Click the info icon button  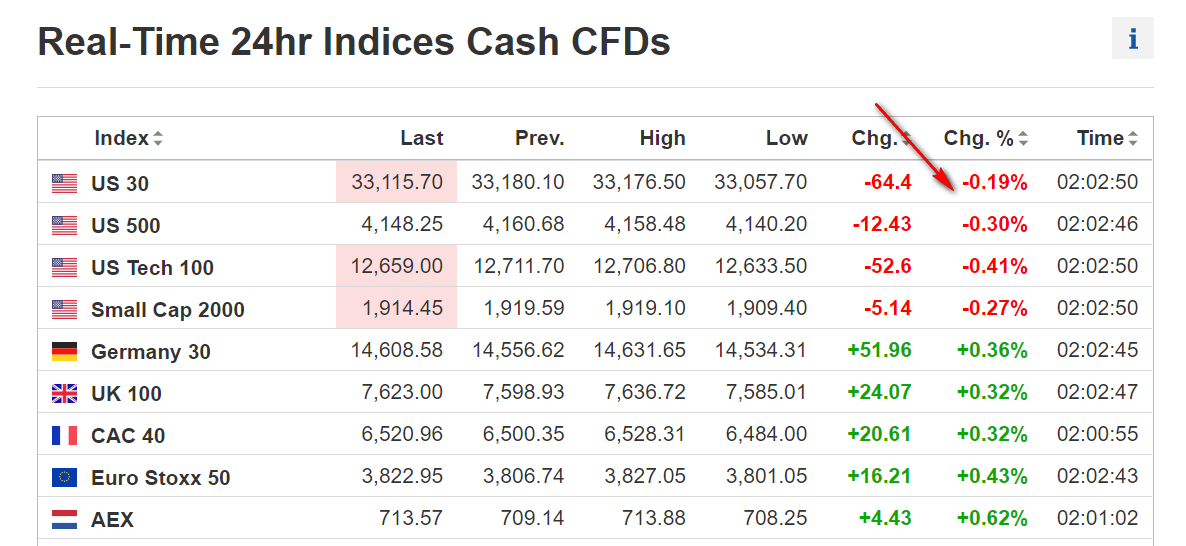coord(1132,39)
